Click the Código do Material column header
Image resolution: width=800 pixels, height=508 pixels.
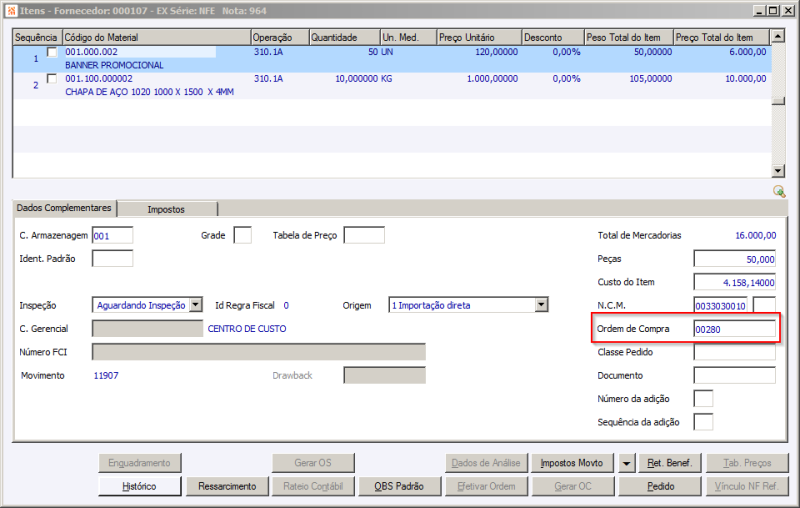pyautogui.click(x=157, y=37)
